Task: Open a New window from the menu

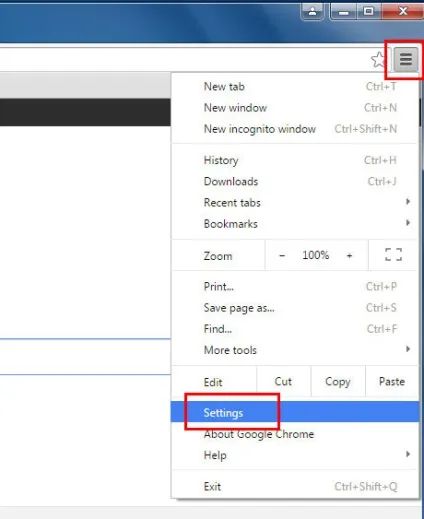Action: (x=295, y=108)
